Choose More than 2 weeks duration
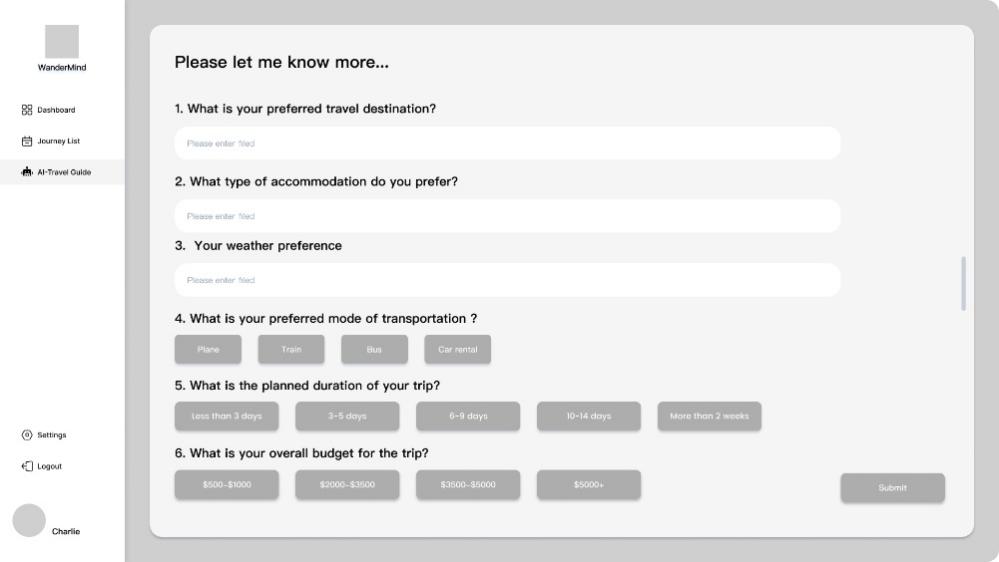This screenshot has height=562, width=999. [709, 416]
